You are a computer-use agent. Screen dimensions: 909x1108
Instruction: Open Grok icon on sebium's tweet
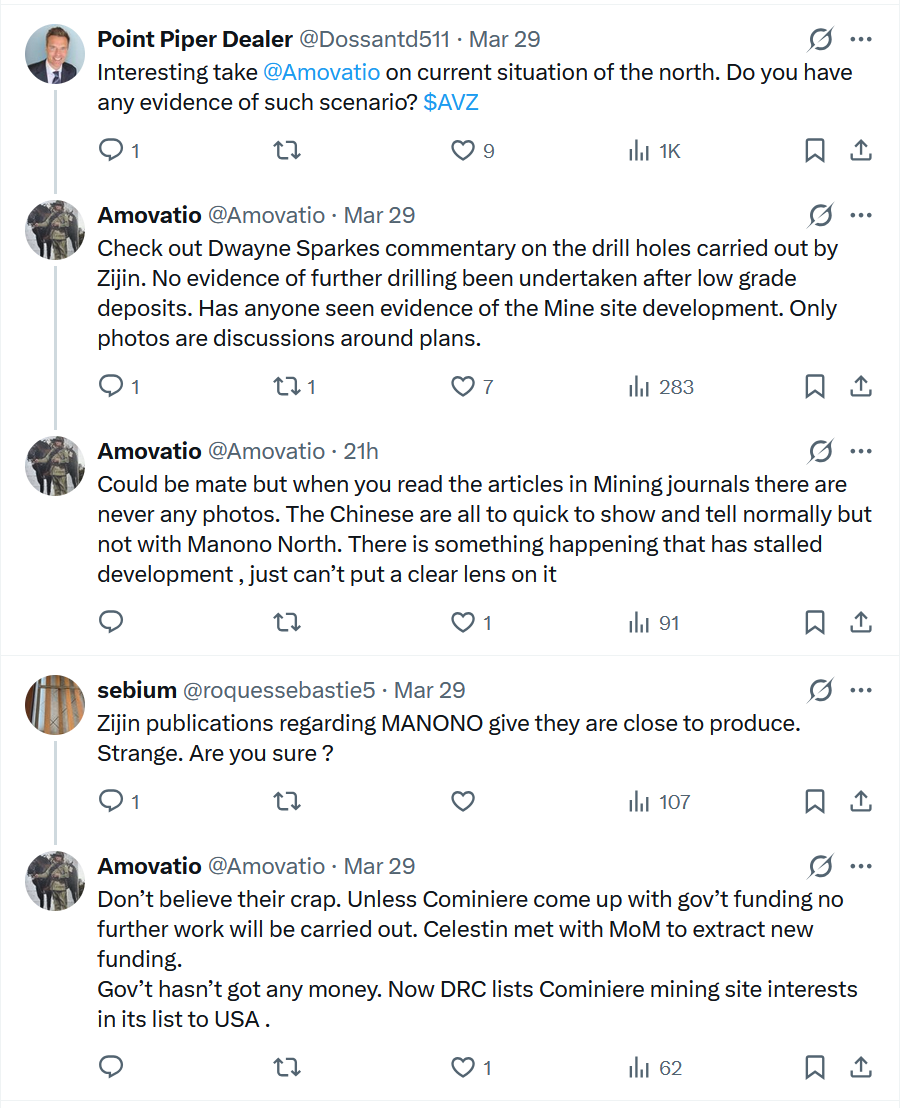(820, 691)
